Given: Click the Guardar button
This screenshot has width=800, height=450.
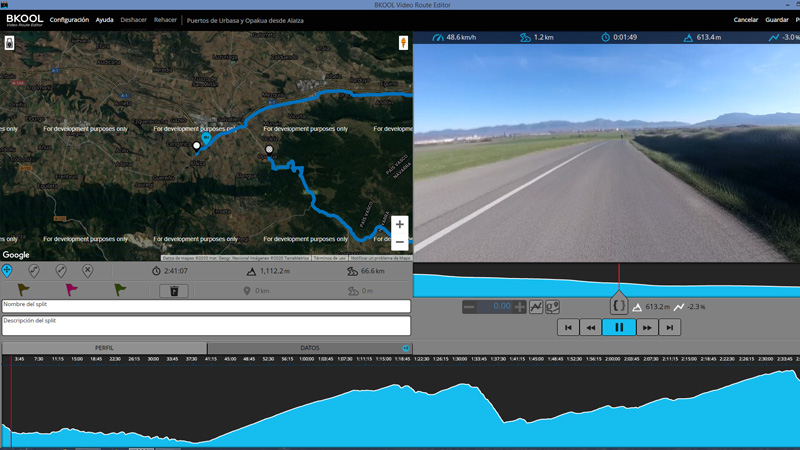Looking at the screenshot, I should 777,20.
